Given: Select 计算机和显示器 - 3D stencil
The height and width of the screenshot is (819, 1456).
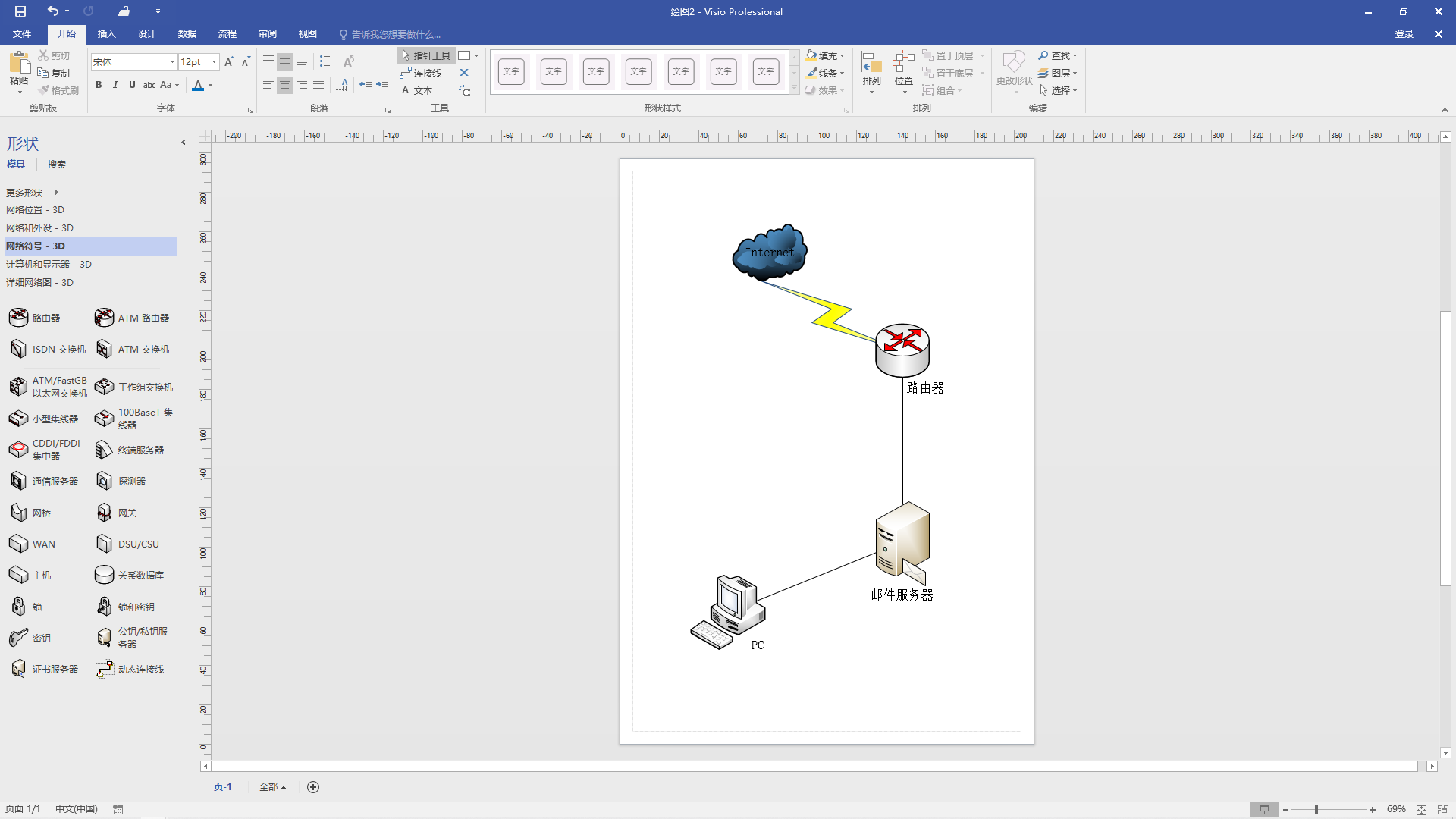Looking at the screenshot, I should click(49, 265).
